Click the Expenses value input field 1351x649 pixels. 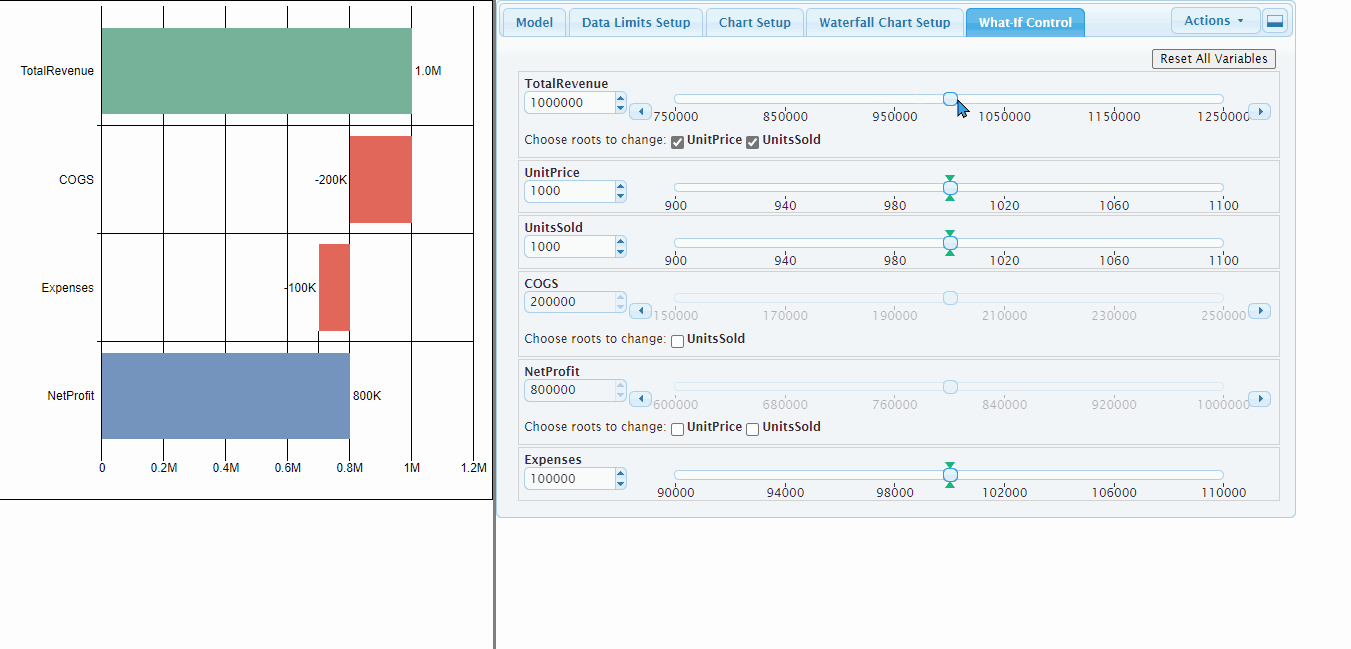coord(569,479)
